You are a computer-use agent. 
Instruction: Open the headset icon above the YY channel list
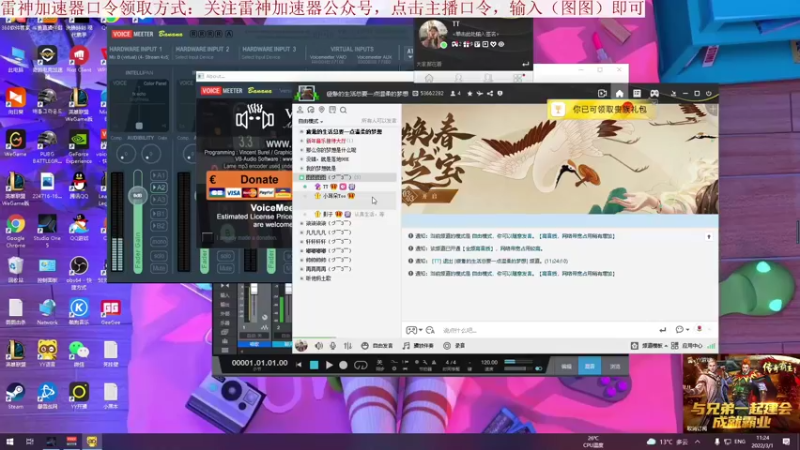point(311,110)
